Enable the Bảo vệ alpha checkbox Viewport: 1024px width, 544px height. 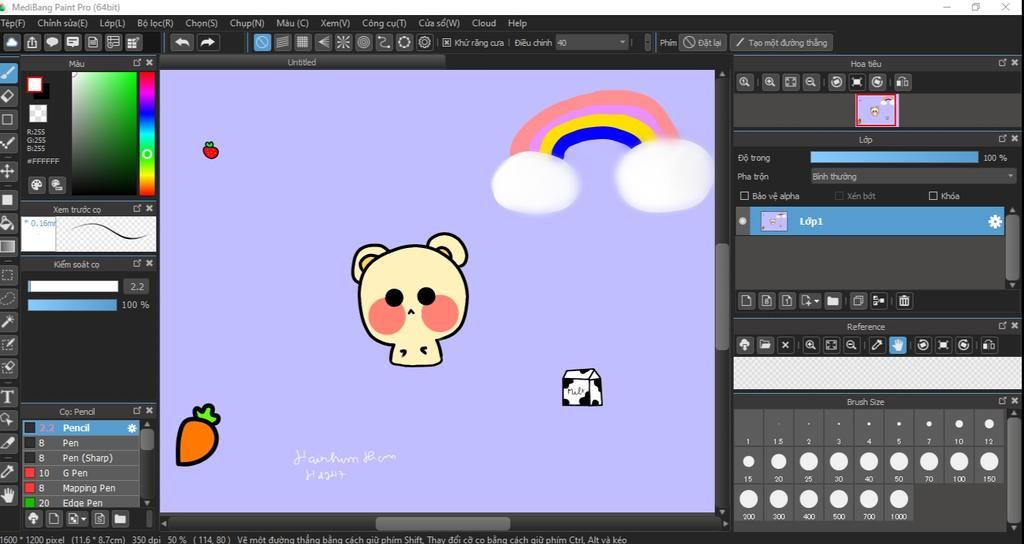click(x=743, y=196)
